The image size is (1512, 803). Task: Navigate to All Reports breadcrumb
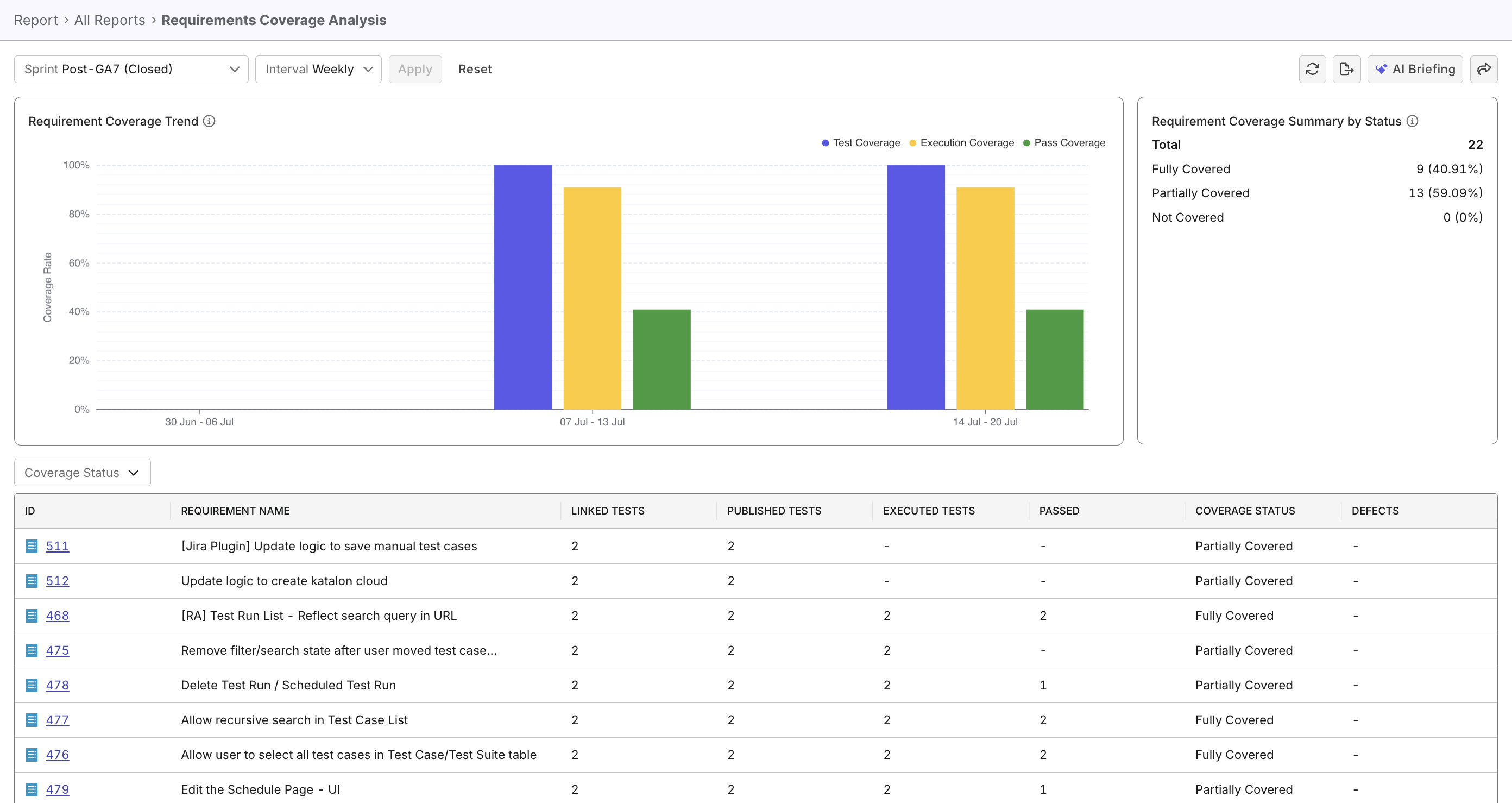coord(109,20)
